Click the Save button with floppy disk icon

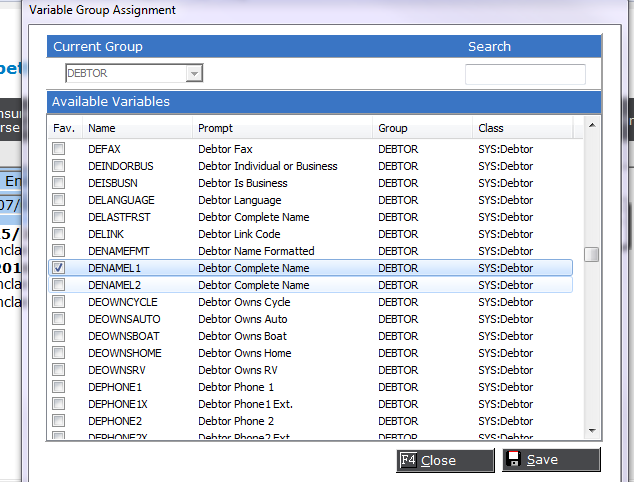[x=551, y=460]
